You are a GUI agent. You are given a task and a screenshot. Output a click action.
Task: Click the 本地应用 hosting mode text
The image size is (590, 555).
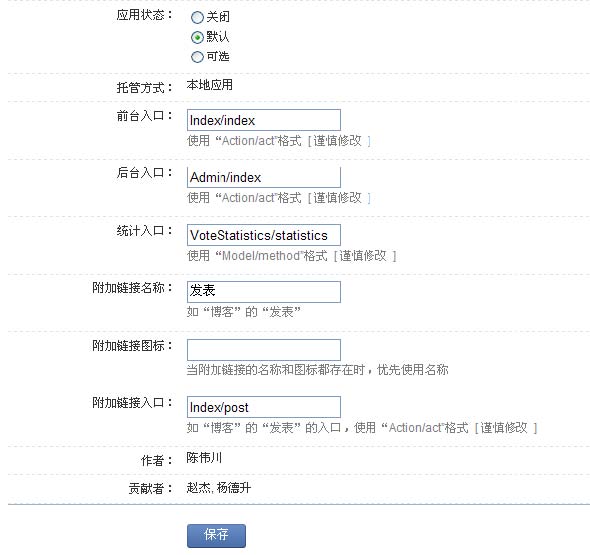click(210, 85)
